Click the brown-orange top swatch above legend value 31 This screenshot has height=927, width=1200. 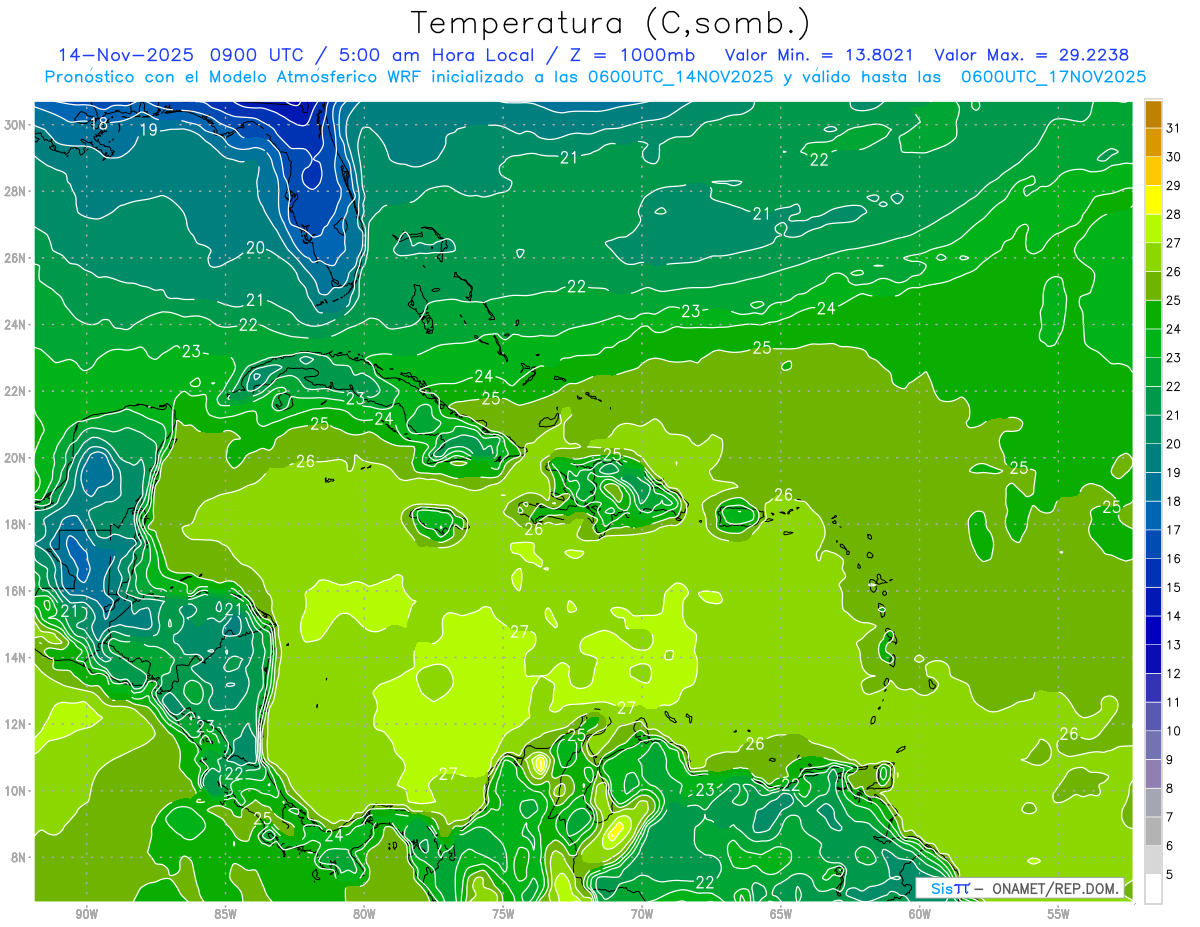(x=1153, y=114)
